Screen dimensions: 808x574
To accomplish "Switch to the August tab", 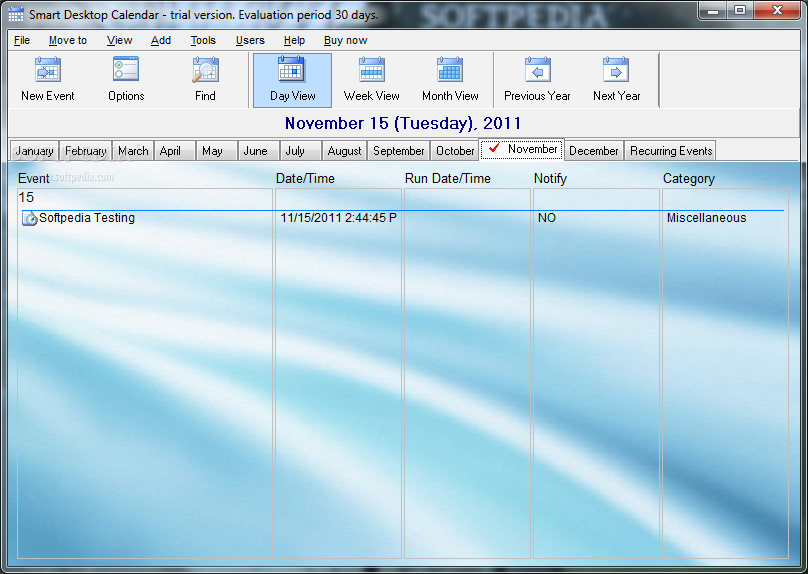I will point(344,151).
